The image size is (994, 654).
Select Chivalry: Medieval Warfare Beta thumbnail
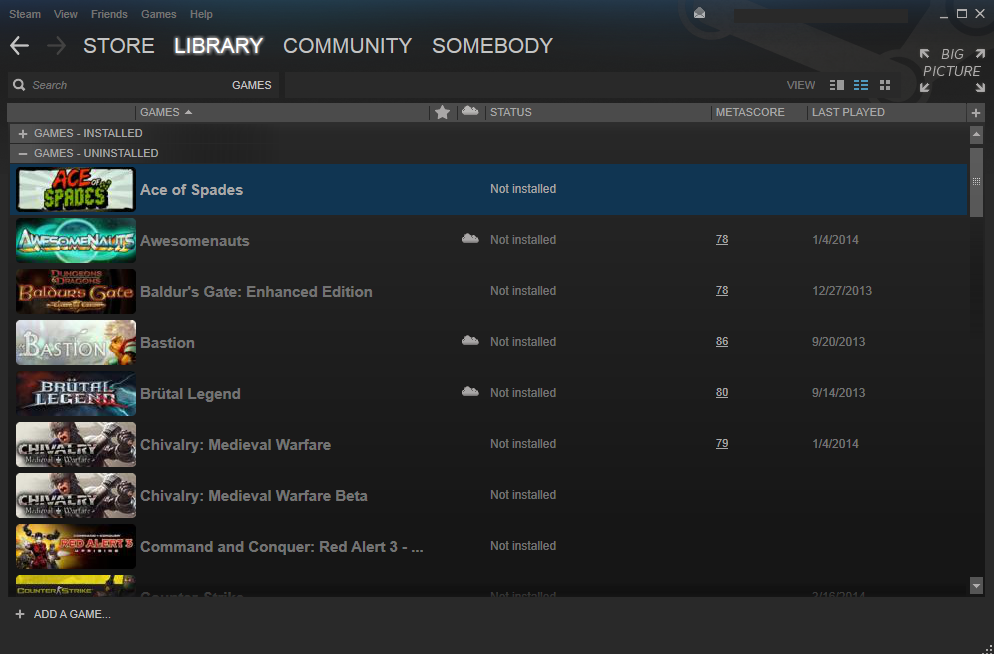(x=75, y=496)
